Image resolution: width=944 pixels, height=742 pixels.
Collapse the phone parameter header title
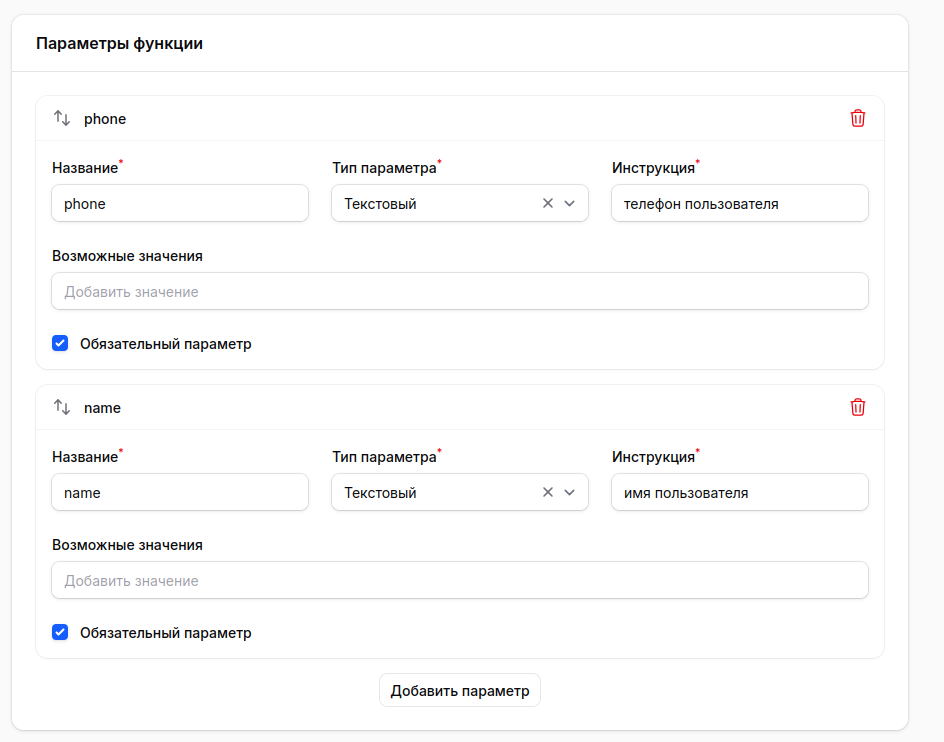(x=105, y=119)
